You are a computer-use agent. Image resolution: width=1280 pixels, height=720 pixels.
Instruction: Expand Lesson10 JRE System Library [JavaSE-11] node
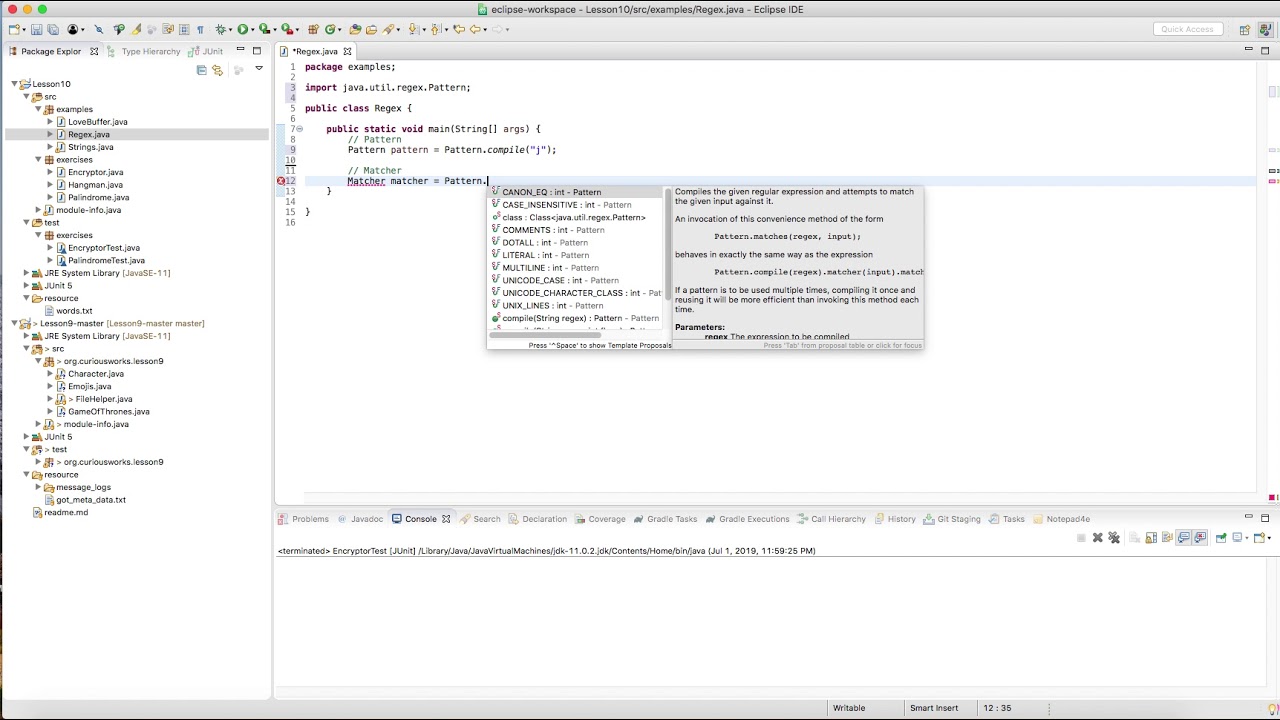(26, 273)
